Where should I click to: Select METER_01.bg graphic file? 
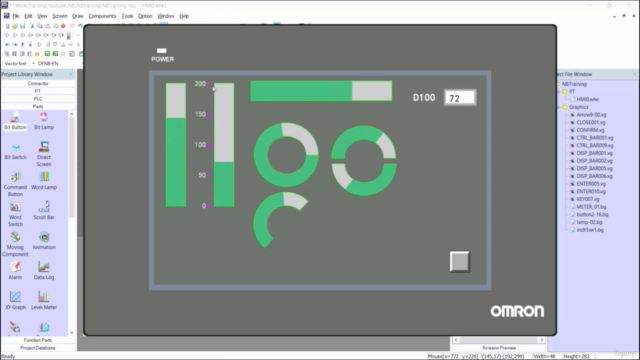pyautogui.click(x=591, y=207)
